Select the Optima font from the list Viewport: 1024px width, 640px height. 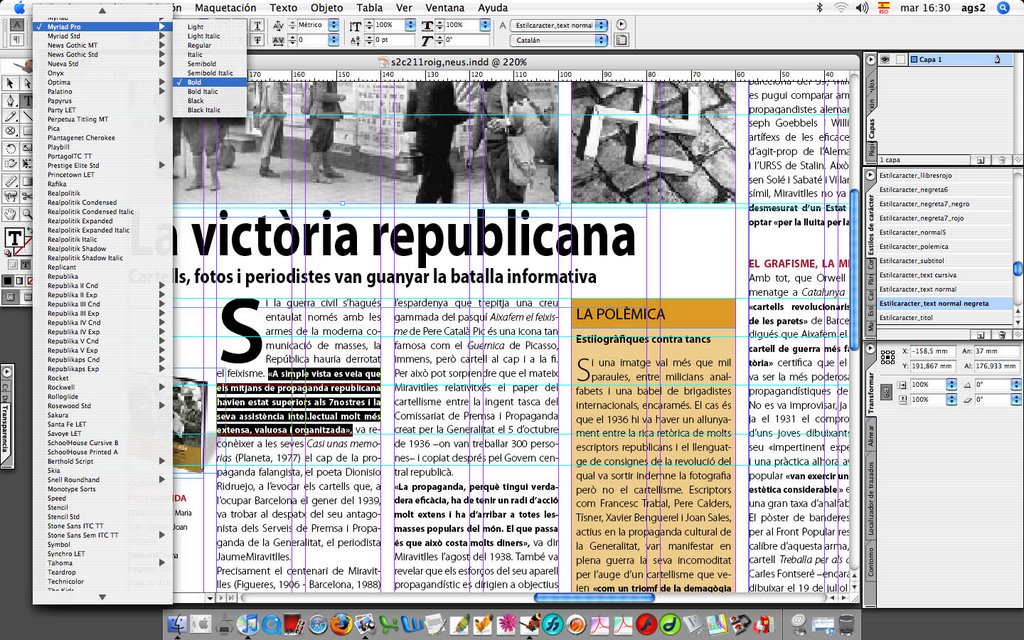103,82
